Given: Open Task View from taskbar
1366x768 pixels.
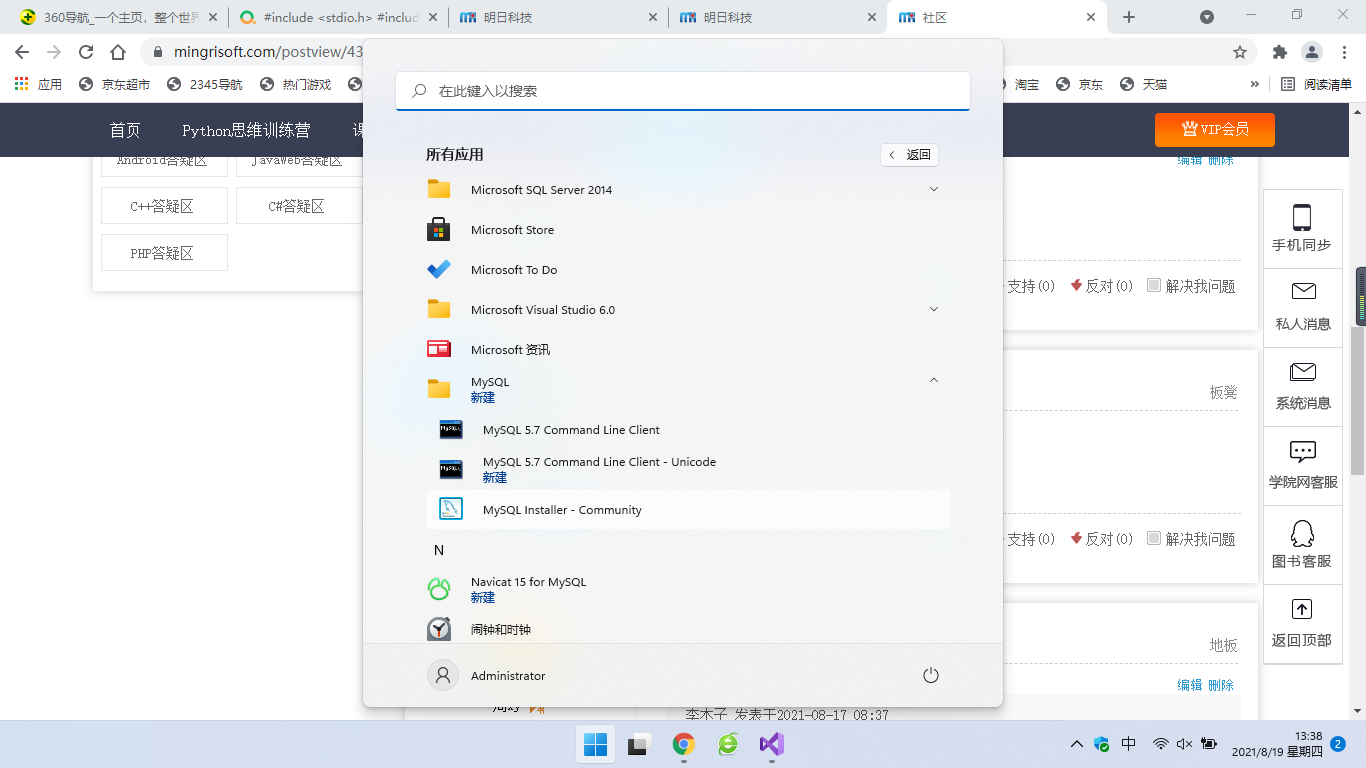Looking at the screenshot, I should (x=639, y=745).
